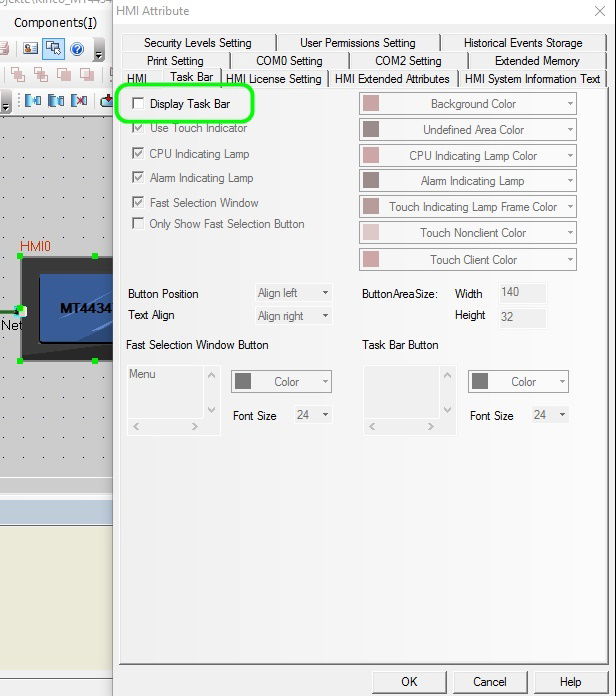The width and height of the screenshot is (616, 696).
Task: Click the delete frame icon with red X
Action: click(79, 101)
